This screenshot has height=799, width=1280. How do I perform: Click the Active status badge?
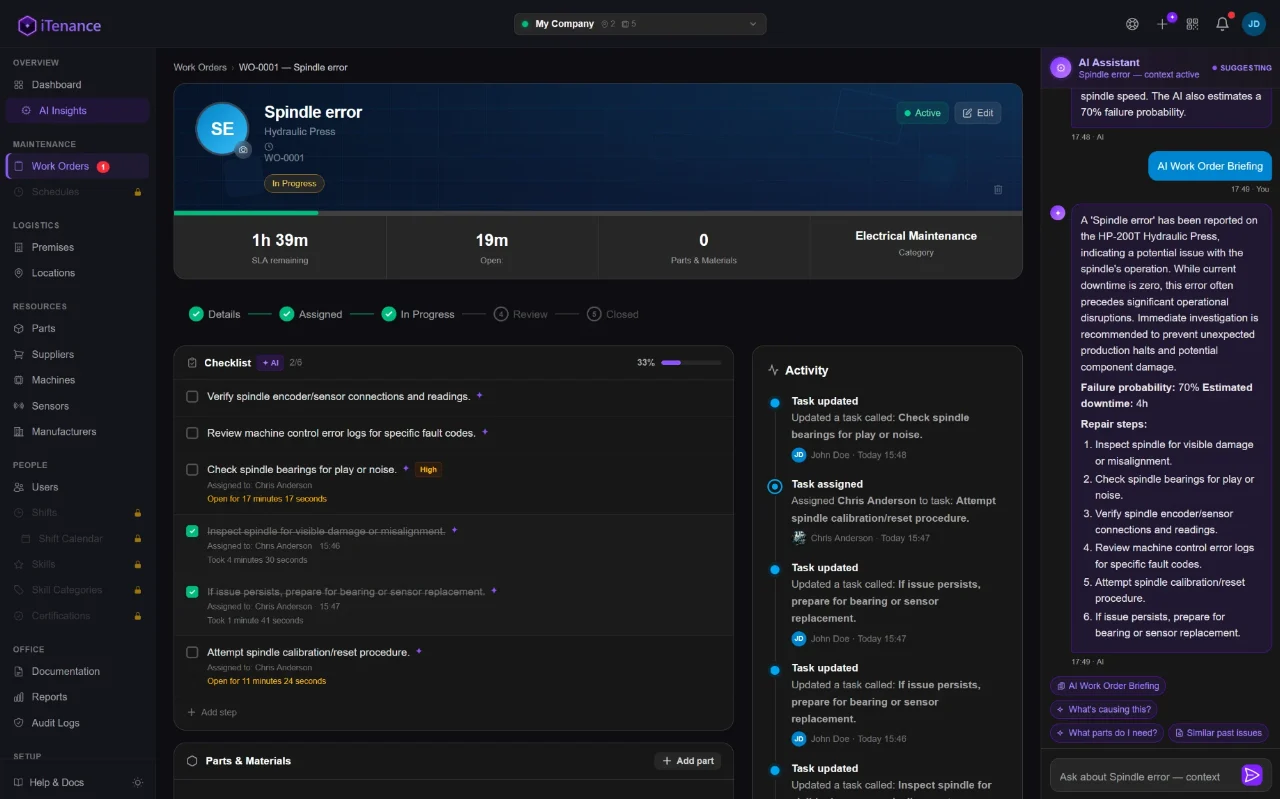(x=922, y=113)
